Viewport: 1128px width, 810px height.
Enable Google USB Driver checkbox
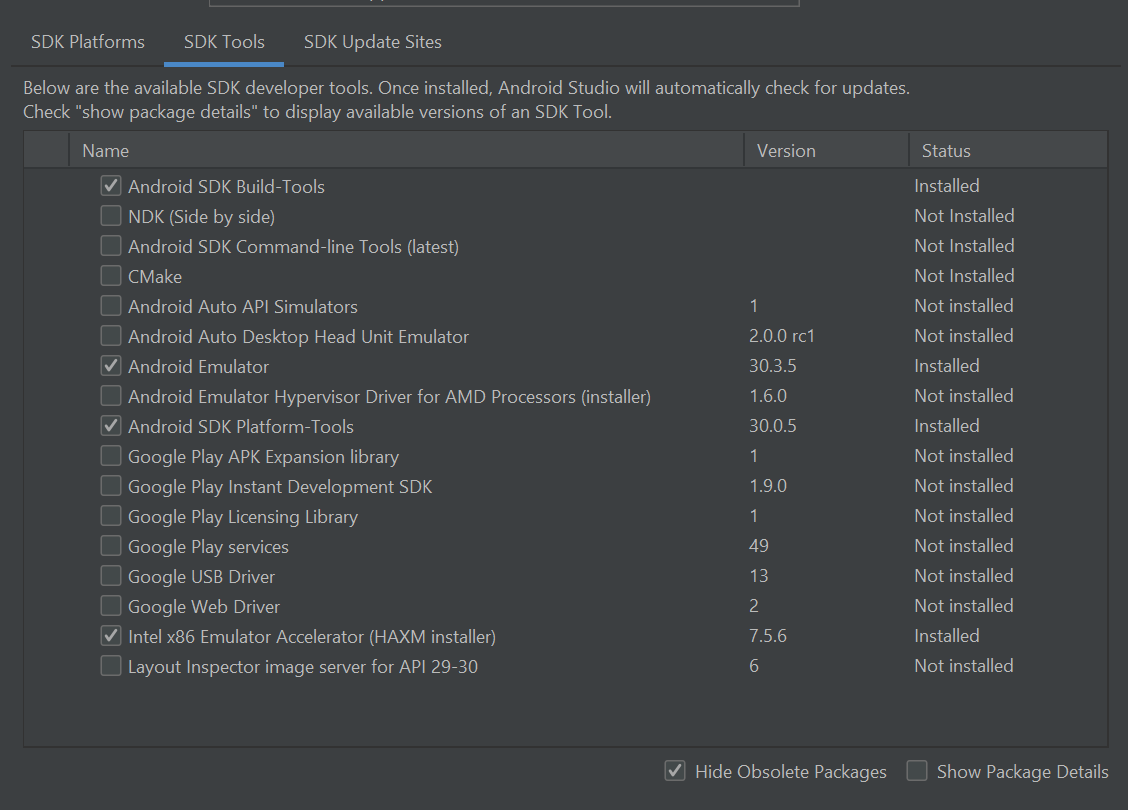pyautogui.click(x=111, y=576)
